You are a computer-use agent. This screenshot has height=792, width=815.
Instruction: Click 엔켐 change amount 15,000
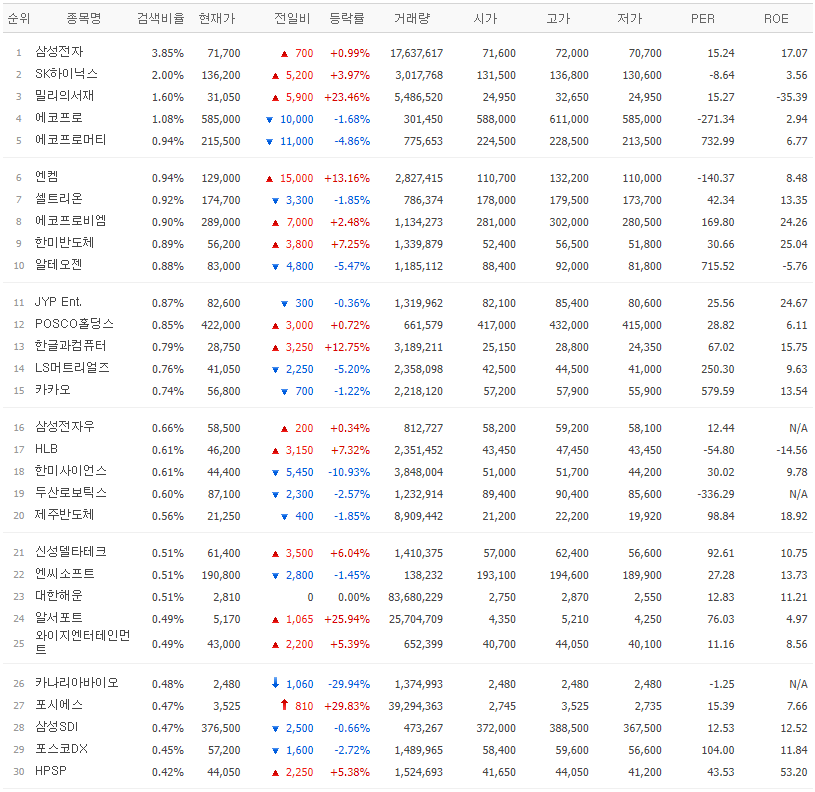(x=296, y=178)
